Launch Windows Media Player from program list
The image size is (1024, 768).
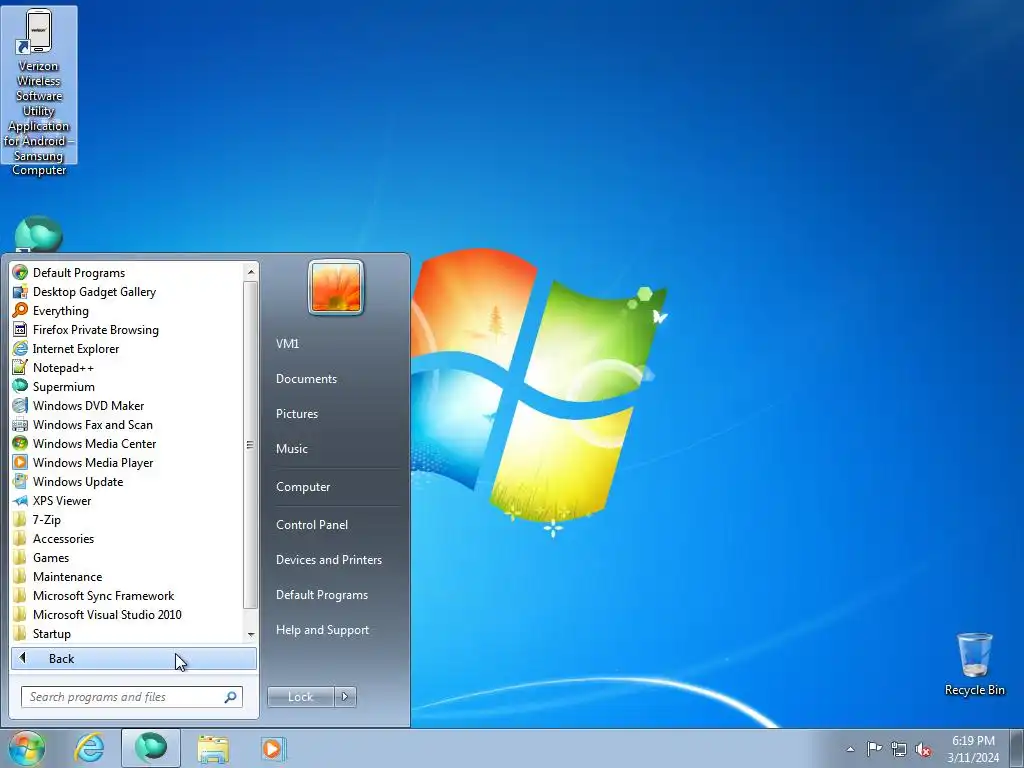(x=20, y=462)
